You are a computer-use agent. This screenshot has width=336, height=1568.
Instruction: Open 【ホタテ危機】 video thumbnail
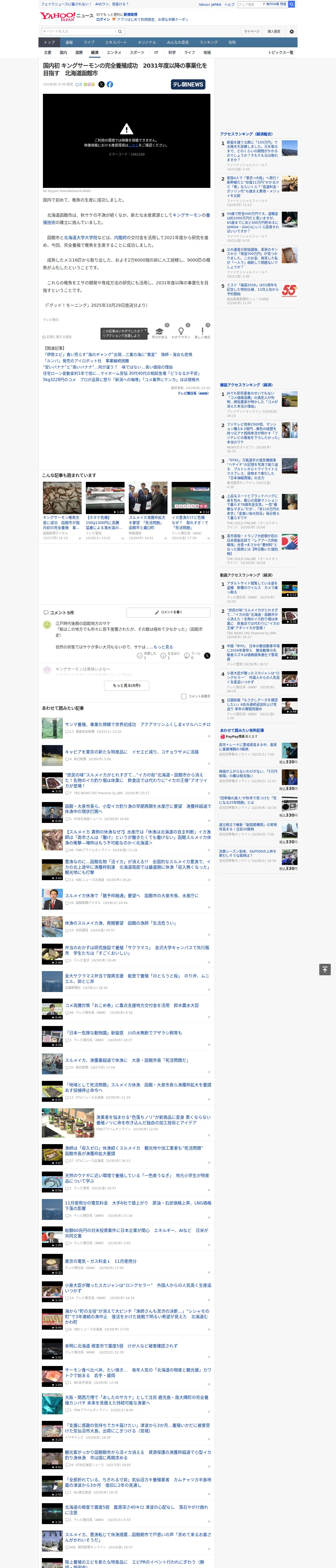tap(105, 498)
